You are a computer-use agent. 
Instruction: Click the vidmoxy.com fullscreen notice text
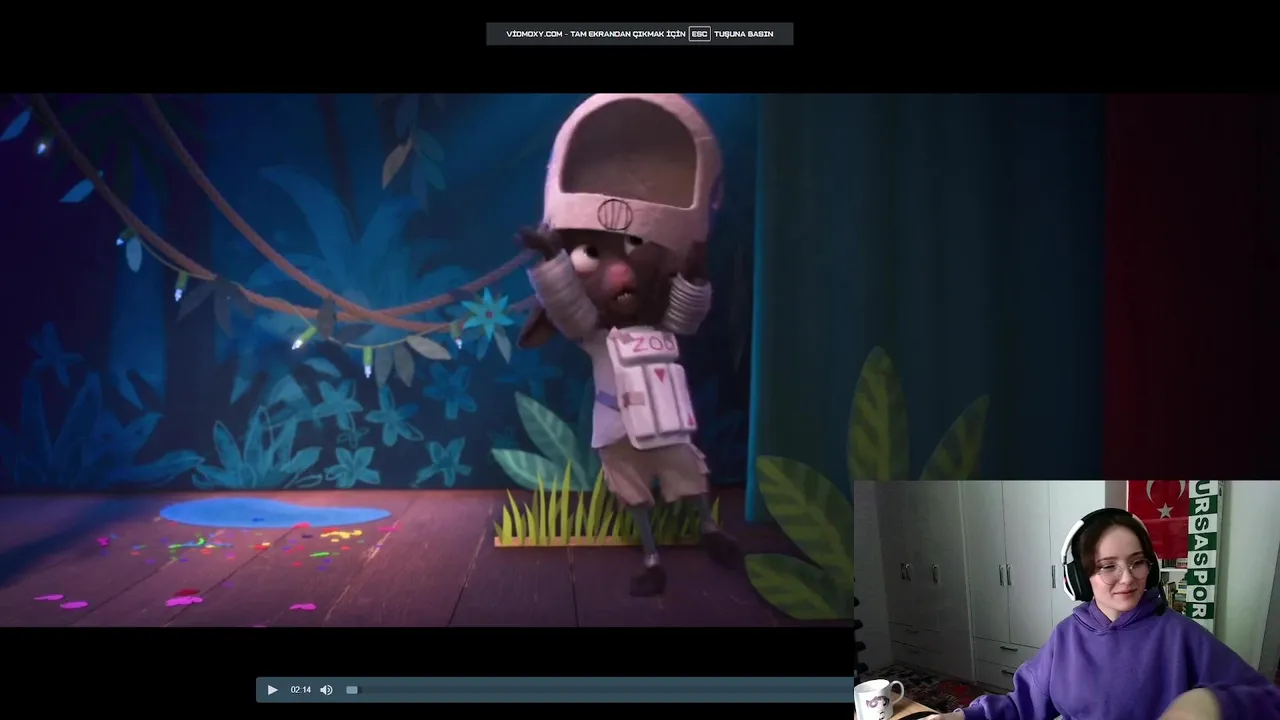tap(640, 34)
